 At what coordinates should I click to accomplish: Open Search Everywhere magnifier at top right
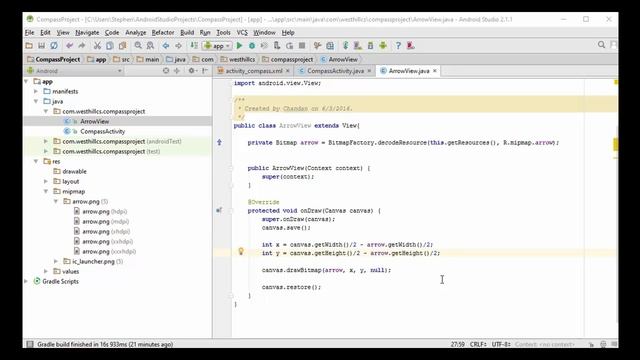(x=601, y=45)
